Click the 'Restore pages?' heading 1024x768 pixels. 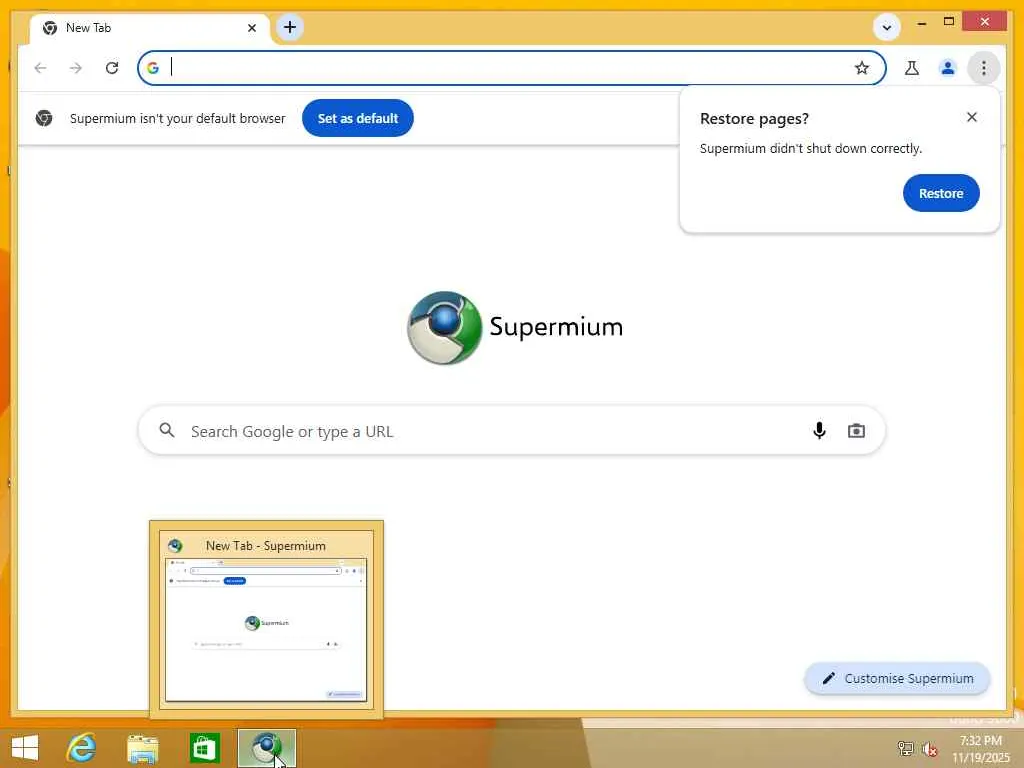(754, 118)
